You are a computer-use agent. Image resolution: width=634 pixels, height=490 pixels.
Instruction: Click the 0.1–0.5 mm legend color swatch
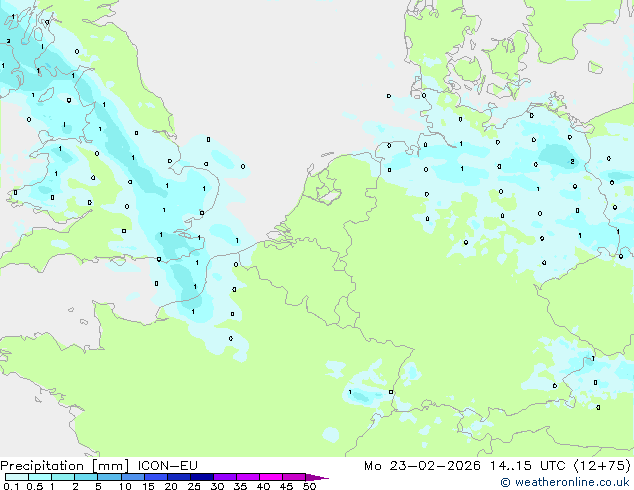[x=17, y=477]
